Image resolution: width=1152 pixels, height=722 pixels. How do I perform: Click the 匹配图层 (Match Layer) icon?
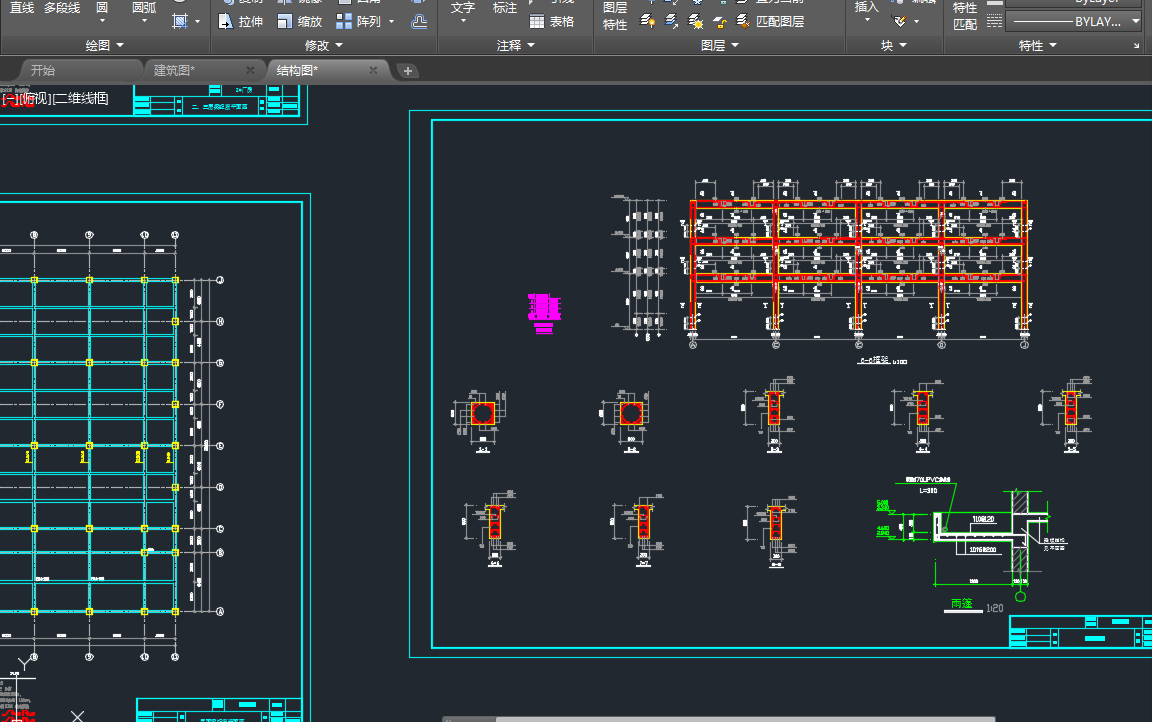[742, 21]
